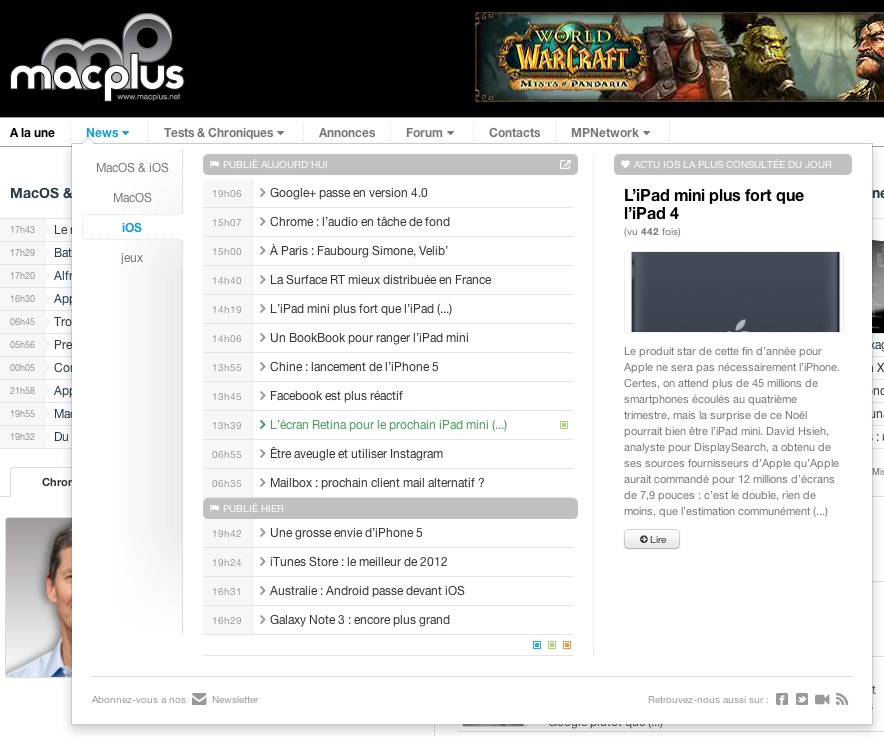Open Australie : Android passe devant iOS
This screenshot has height=737, width=884.
[x=367, y=591]
